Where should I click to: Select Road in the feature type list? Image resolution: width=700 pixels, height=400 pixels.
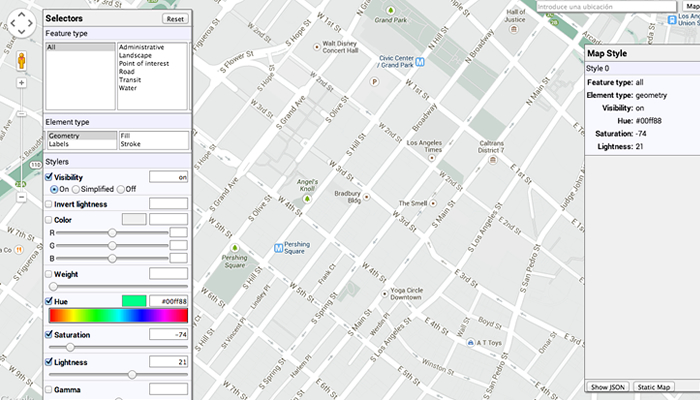pyautogui.click(x=127, y=72)
